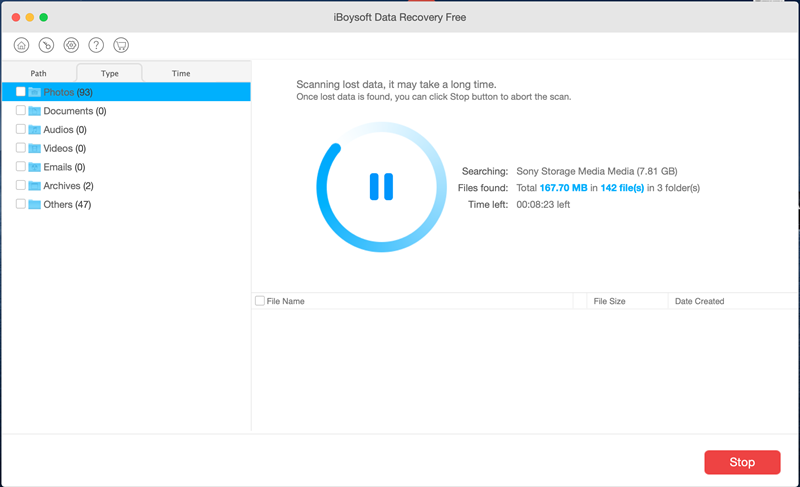The width and height of the screenshot is (800, 487).
Task: Click the 167.70 MB total size text
Action: [x=563, y=188]
